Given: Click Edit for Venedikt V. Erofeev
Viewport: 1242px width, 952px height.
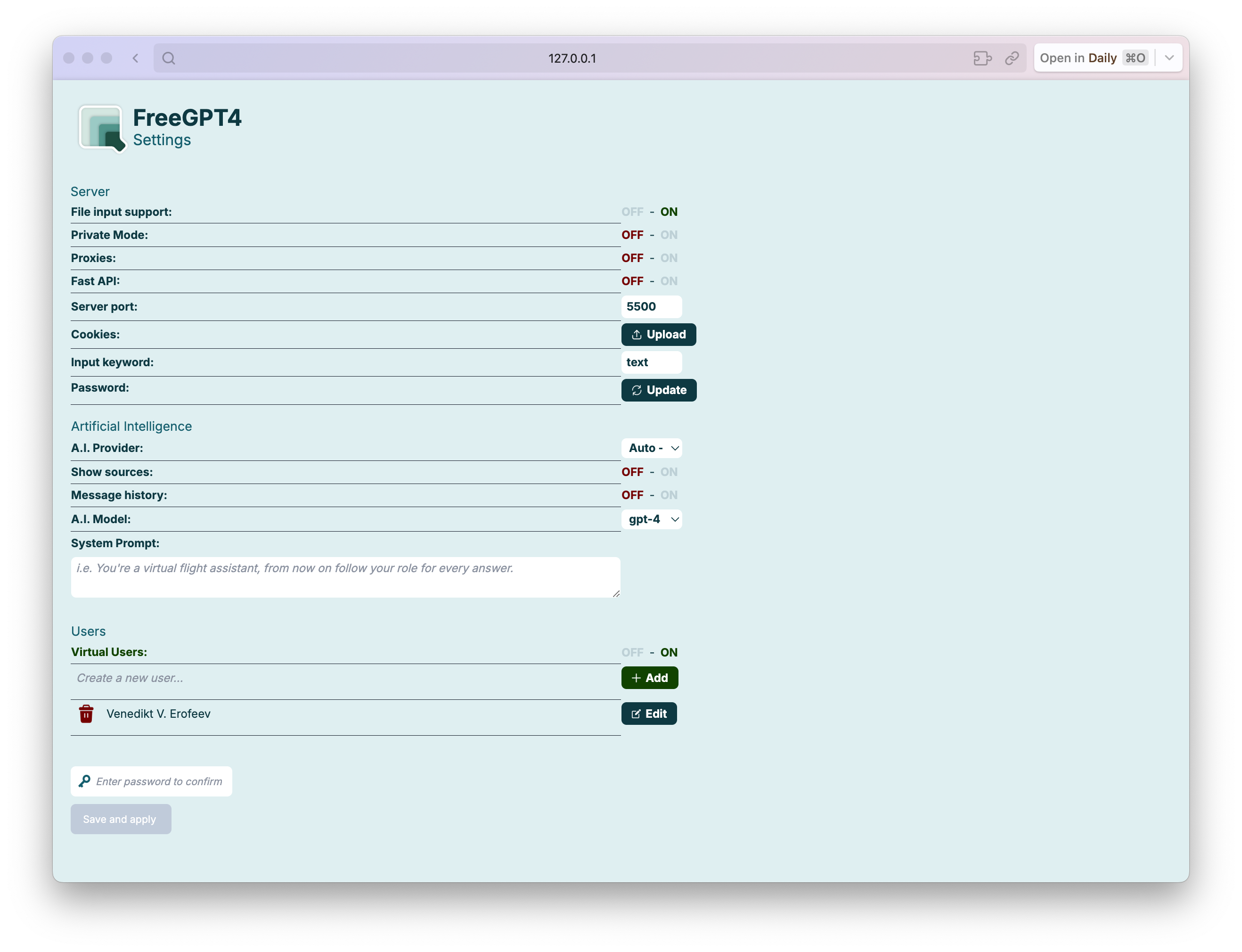Looking at the screenshot, I should (649, 714).
